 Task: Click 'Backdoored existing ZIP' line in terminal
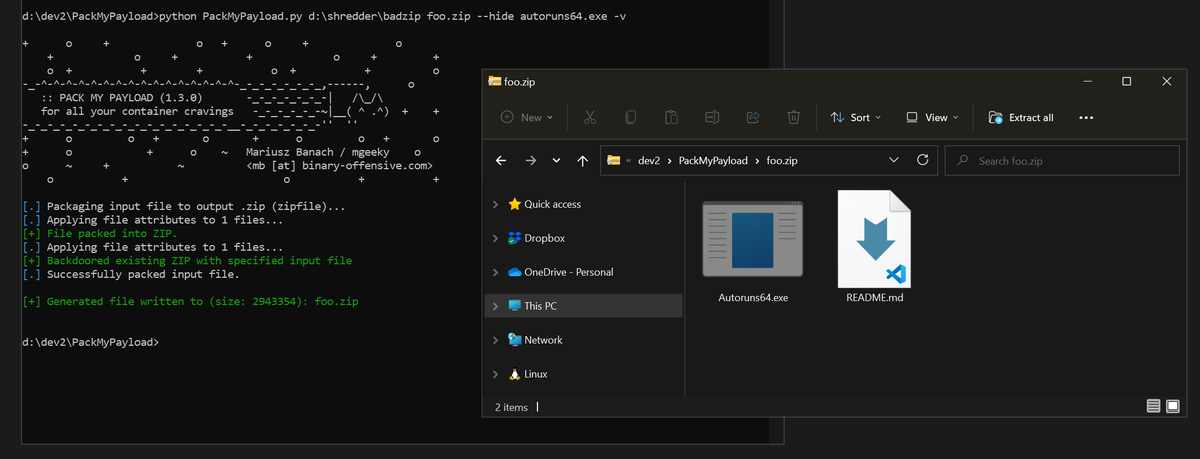pos(186,260)
